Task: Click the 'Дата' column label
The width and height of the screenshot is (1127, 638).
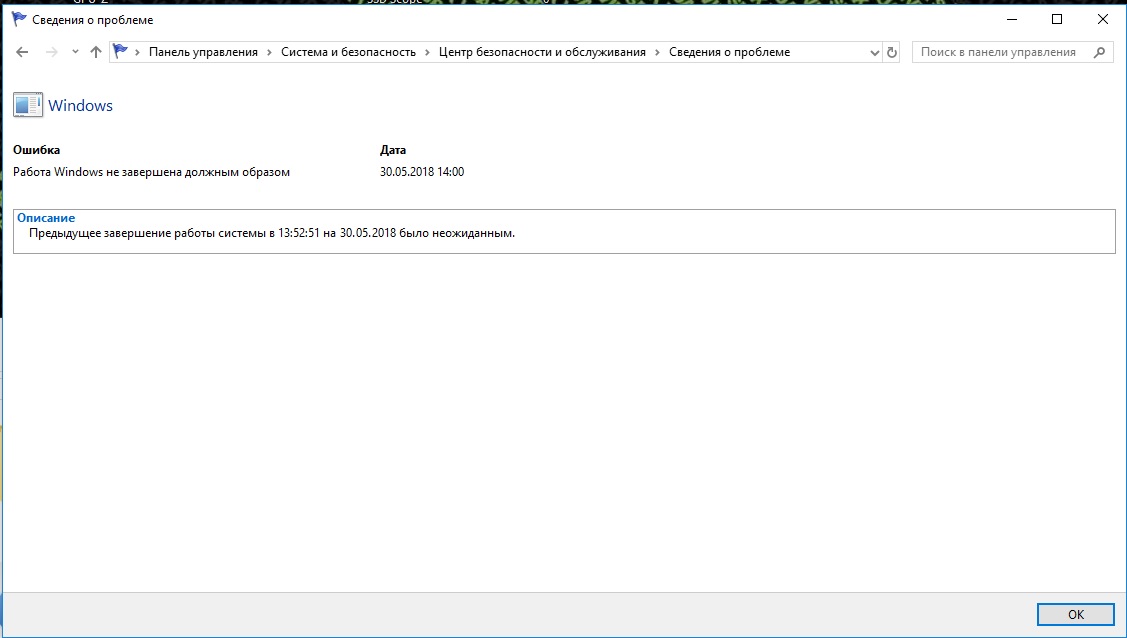Action: 393,149
